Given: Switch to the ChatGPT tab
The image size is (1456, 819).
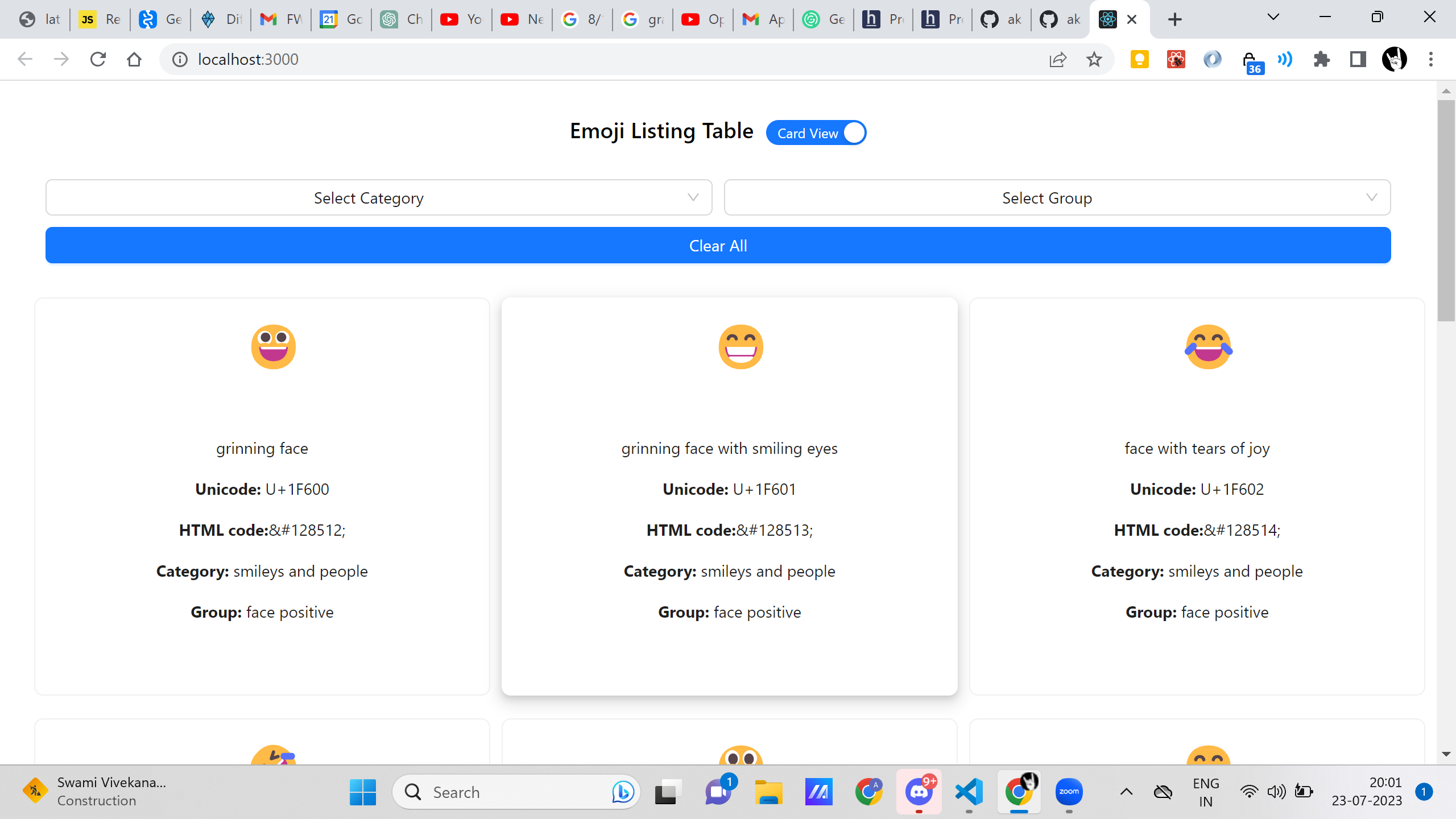Looking at the screenshot, I should tap(402, 19).
